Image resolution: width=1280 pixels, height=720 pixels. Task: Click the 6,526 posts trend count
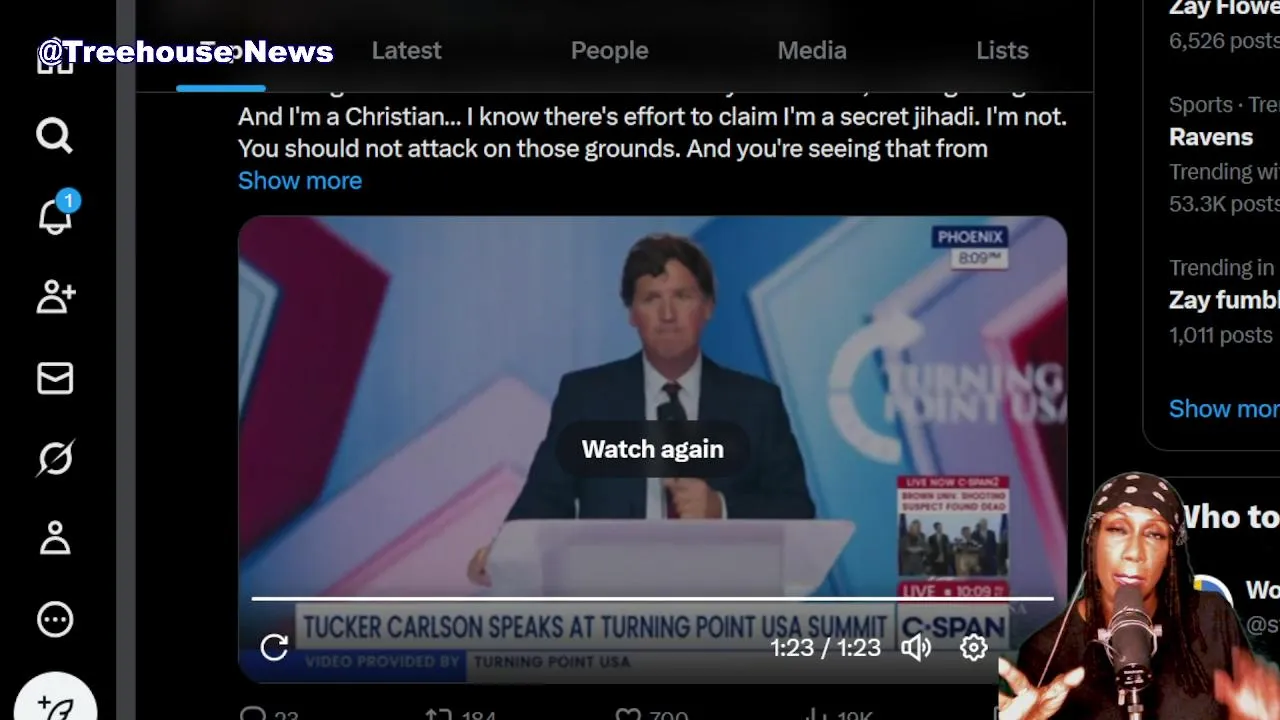(1224, 41)
